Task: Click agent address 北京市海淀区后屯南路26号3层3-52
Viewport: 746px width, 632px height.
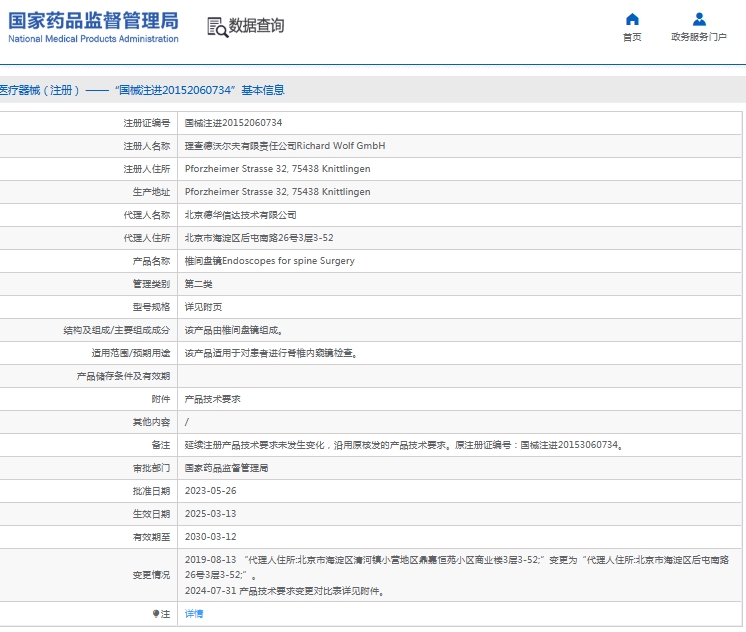Action: (259, 238)
